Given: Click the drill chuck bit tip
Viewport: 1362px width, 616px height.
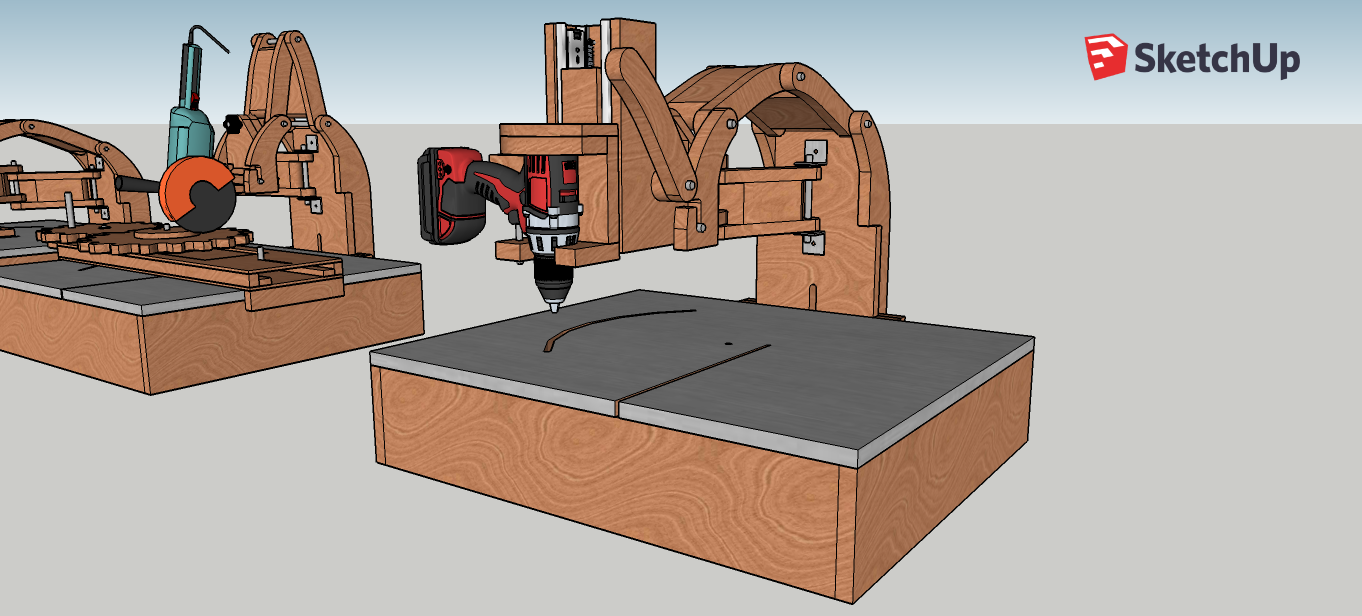Looking at the screenshot, I should pyautogui.click(x=553, y=306).
